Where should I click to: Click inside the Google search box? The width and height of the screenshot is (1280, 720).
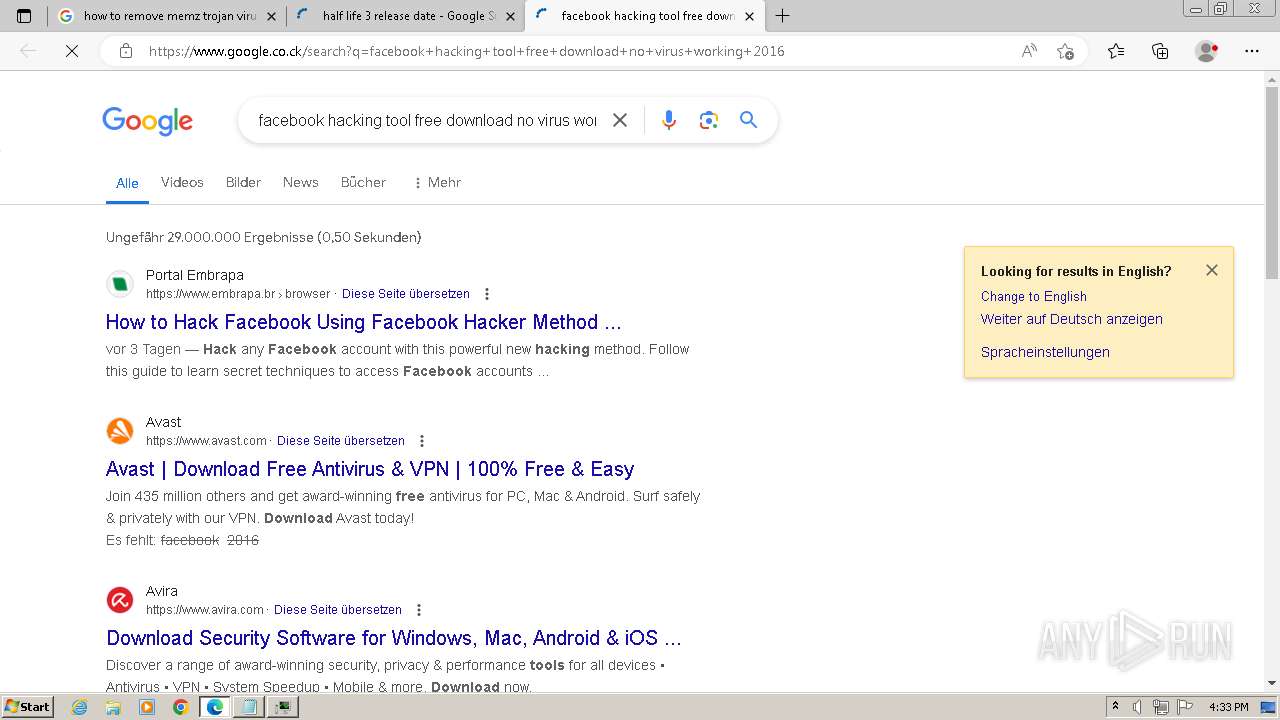tap(427, 120)
